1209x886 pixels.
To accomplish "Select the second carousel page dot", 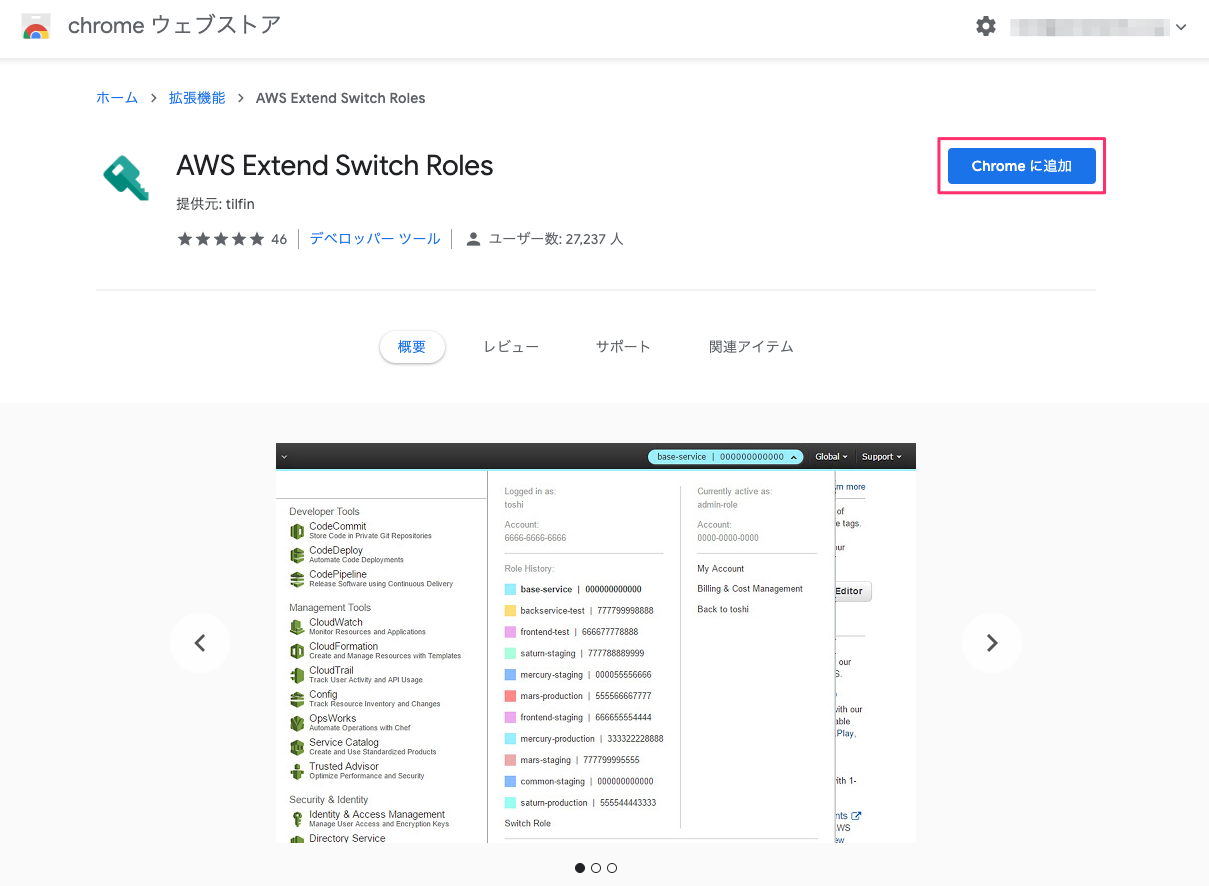I will pyautogui.click(x=596, y=868).
